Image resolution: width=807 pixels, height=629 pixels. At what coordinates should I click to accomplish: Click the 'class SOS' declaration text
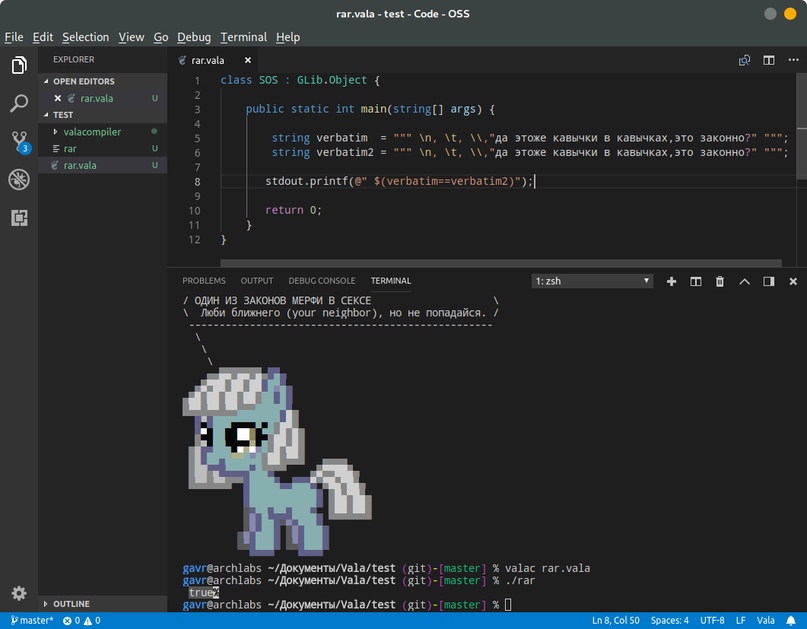(x=249, y=80)
